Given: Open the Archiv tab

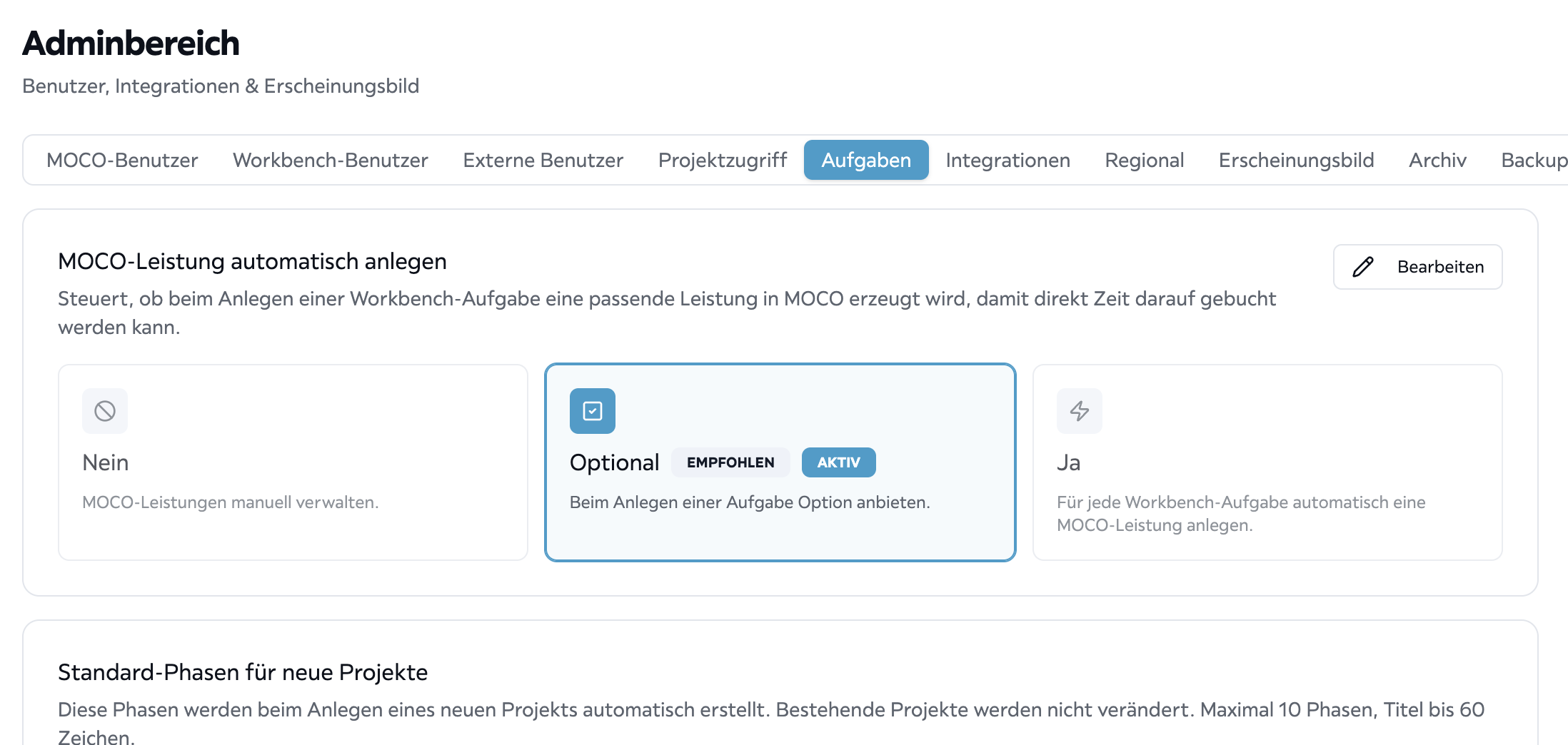Looking at the screenshot, I should 1438,160.
